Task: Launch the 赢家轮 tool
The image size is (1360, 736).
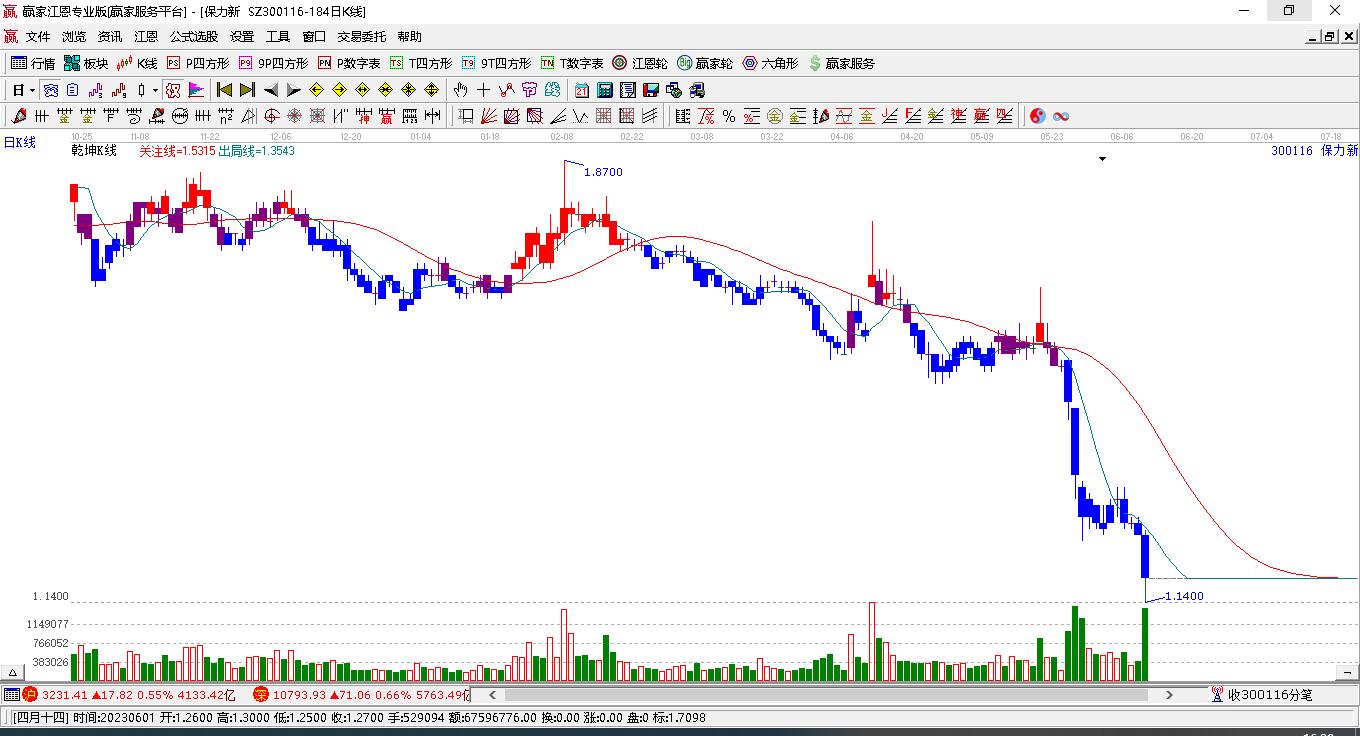Action: click(x=705, y=63)
